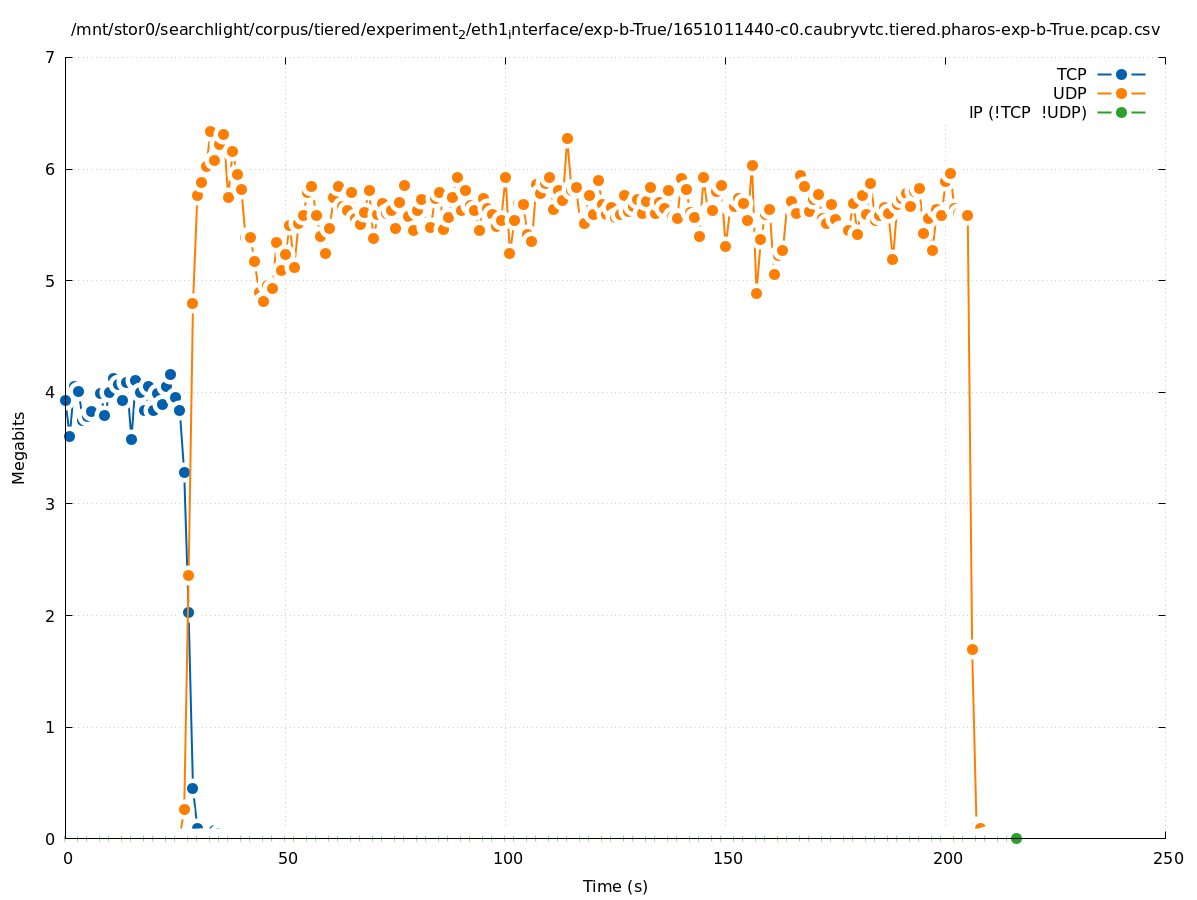Viewport: 1197px width, 900px height.
Task: Toggle the IP (!TCP !UDP) legend label
Action: pos(1027,112)
